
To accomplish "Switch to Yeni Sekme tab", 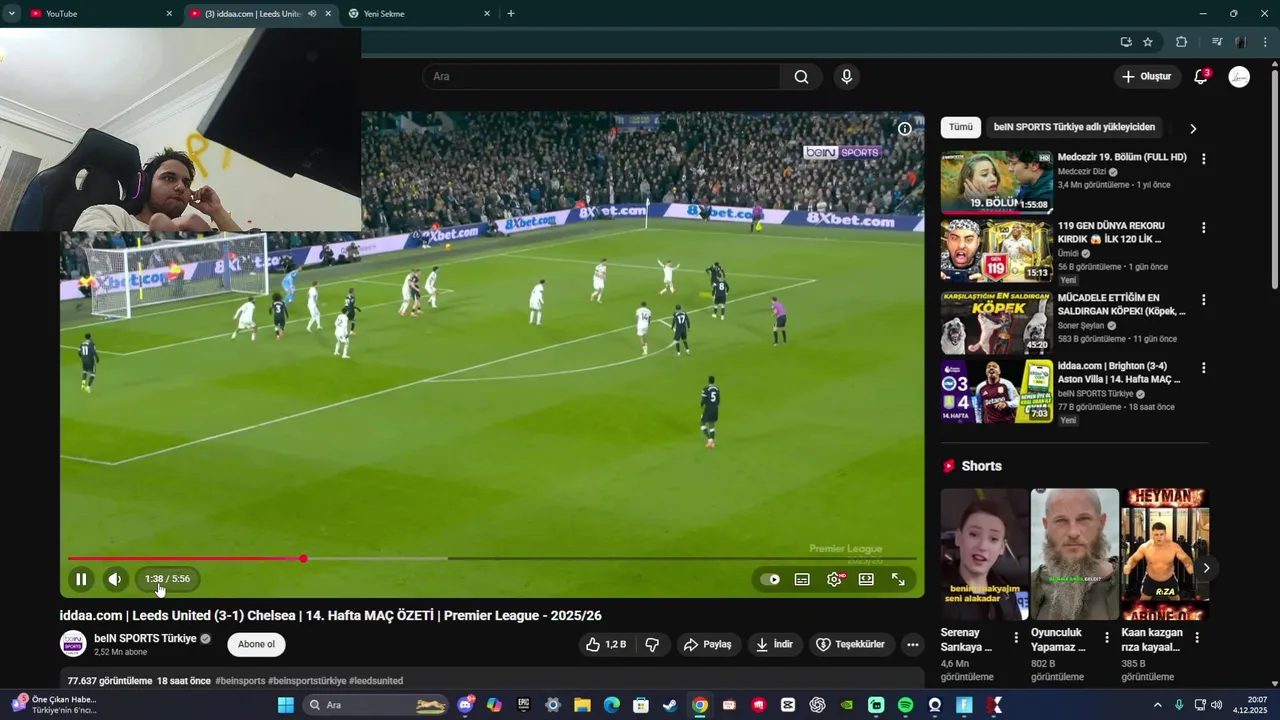I will [x=415, y=14].
